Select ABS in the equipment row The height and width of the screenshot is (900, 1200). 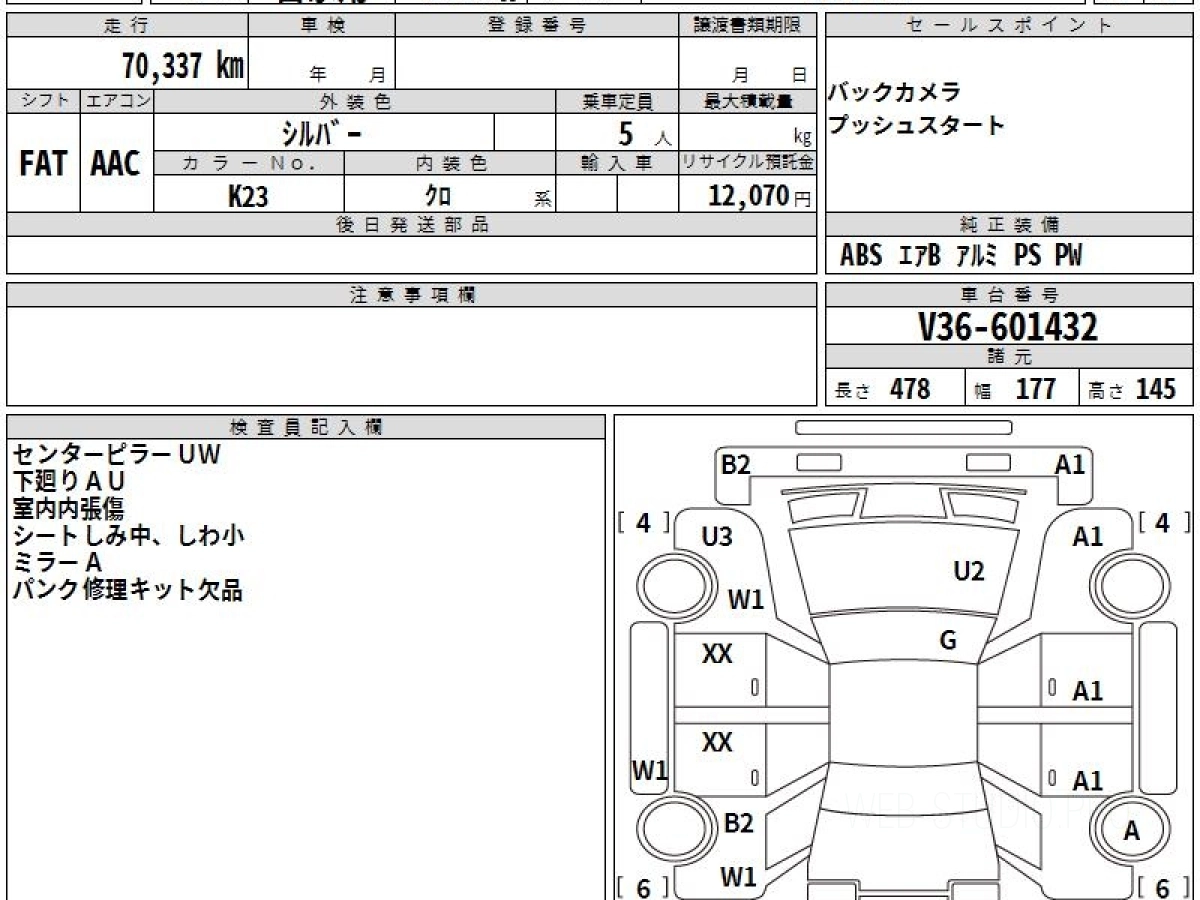[861, 256]
